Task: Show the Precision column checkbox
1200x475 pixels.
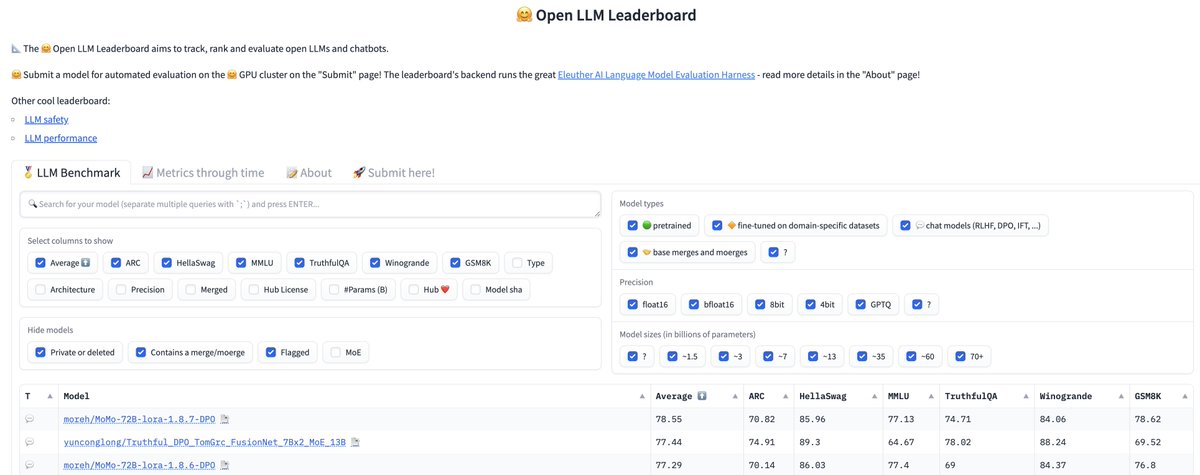Action: (120, 290)
